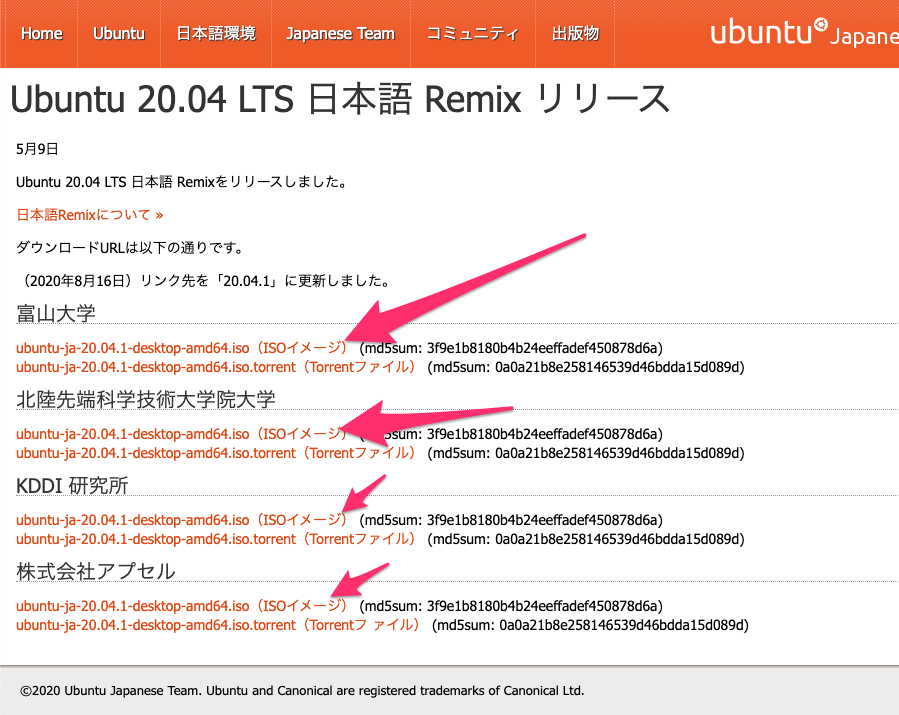Click the ISO md5sum text under 富山大学
899x715 pixels.
point(511,348)
